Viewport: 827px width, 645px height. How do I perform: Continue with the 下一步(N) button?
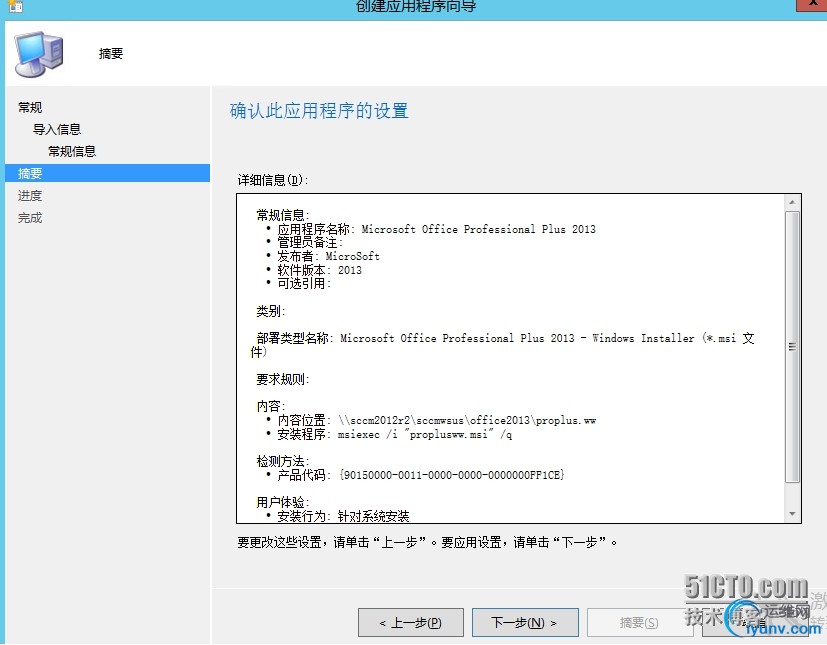tap(525, 623)
